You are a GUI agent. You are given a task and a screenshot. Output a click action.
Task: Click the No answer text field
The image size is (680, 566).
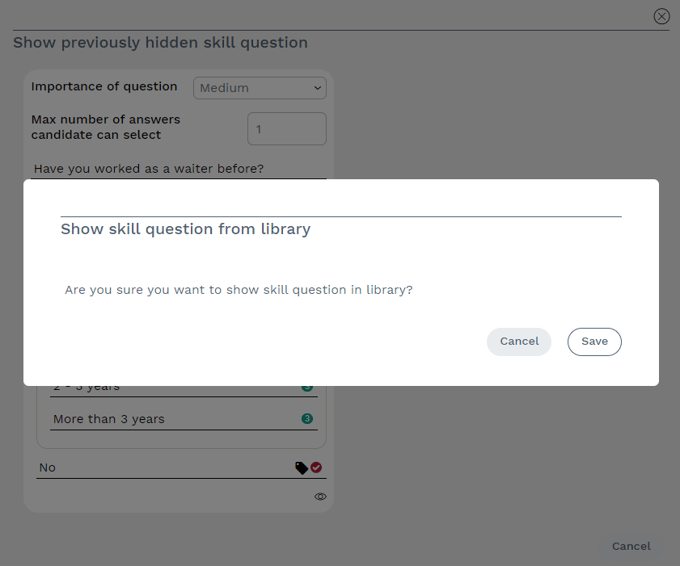tap(160, 467)
